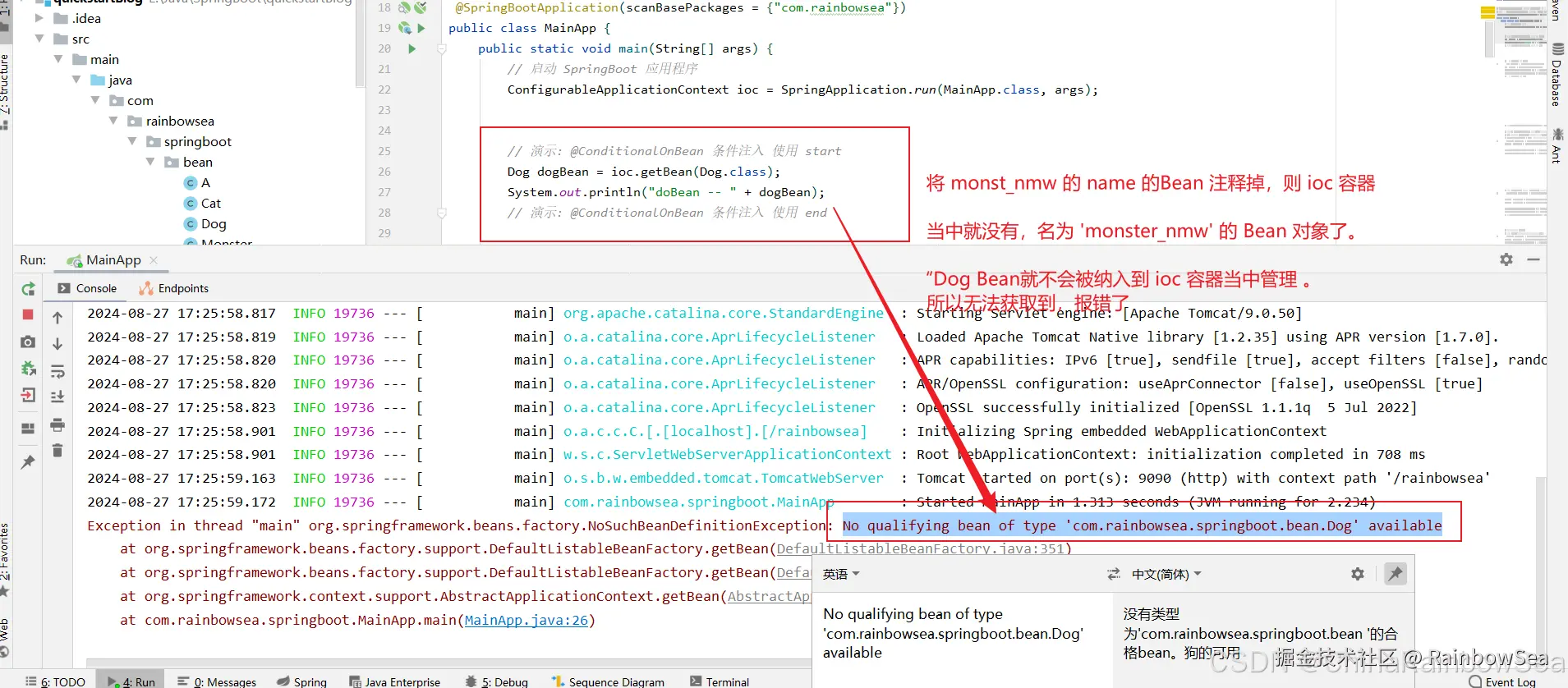Open the Sequence Diagram tool window

click(607, 681)
